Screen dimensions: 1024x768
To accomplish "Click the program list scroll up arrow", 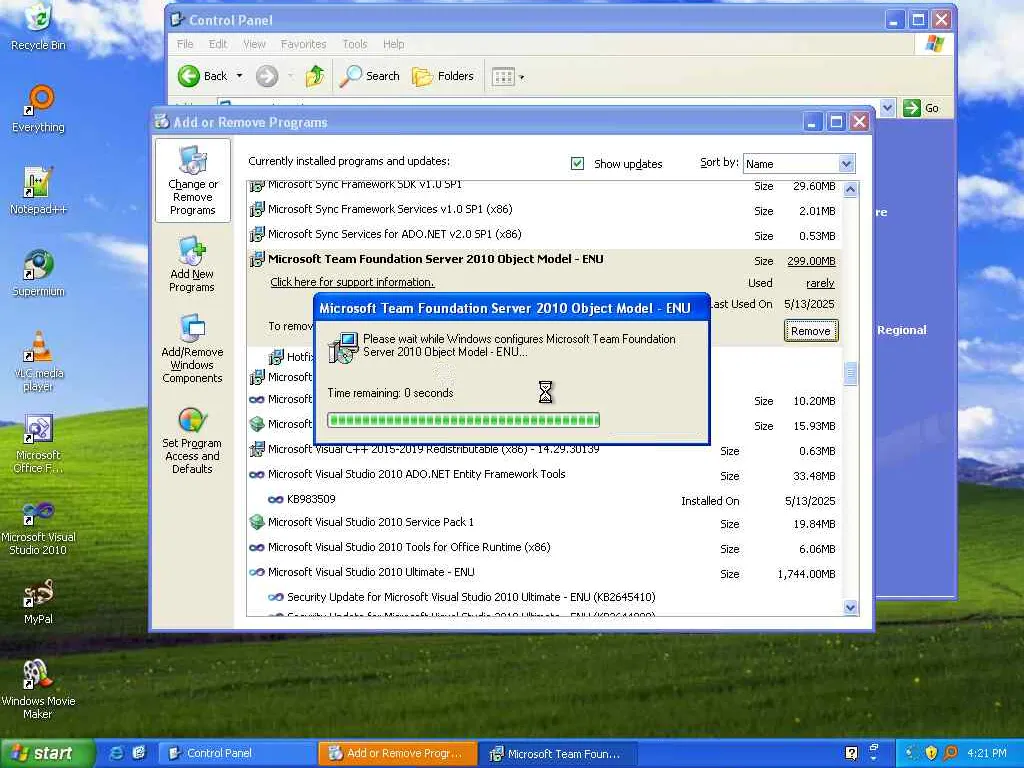I will pos(850,189).
